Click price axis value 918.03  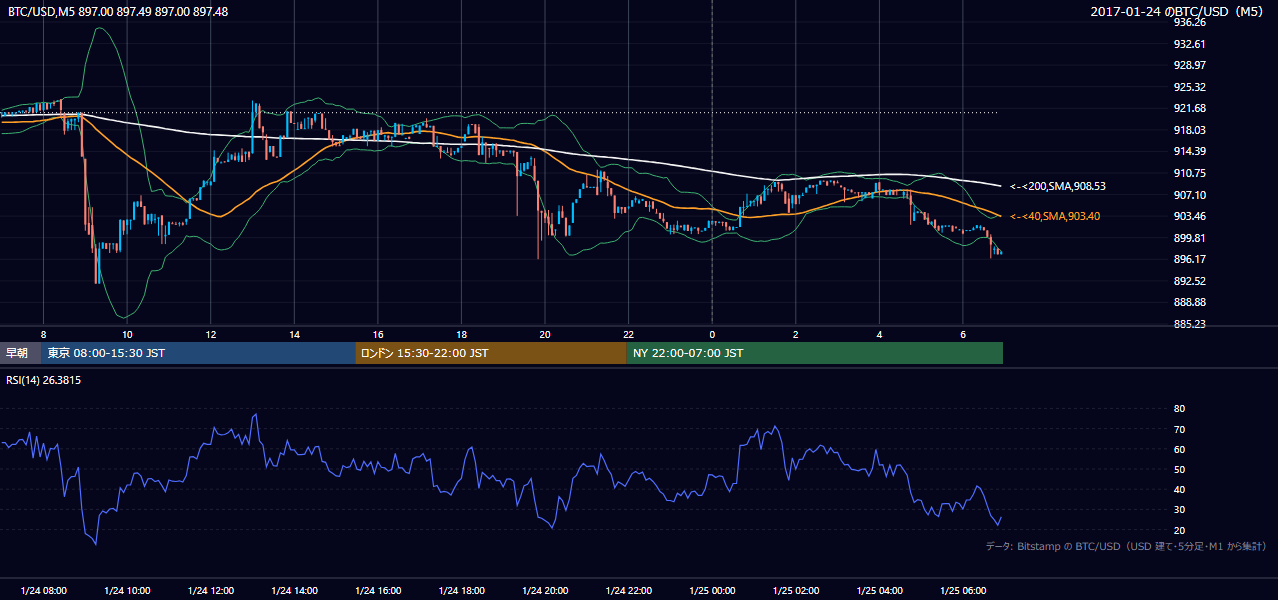click(x=1189, y=130)
